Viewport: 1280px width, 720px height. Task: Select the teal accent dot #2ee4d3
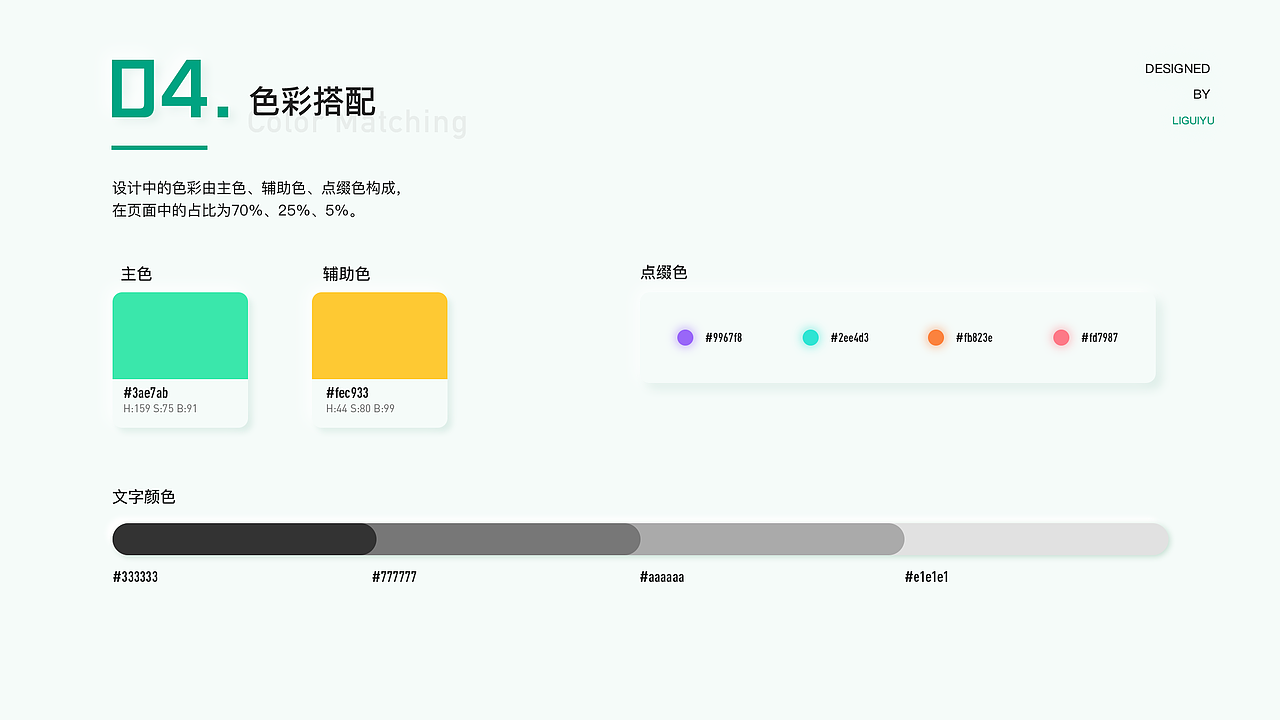coord(811,338)
